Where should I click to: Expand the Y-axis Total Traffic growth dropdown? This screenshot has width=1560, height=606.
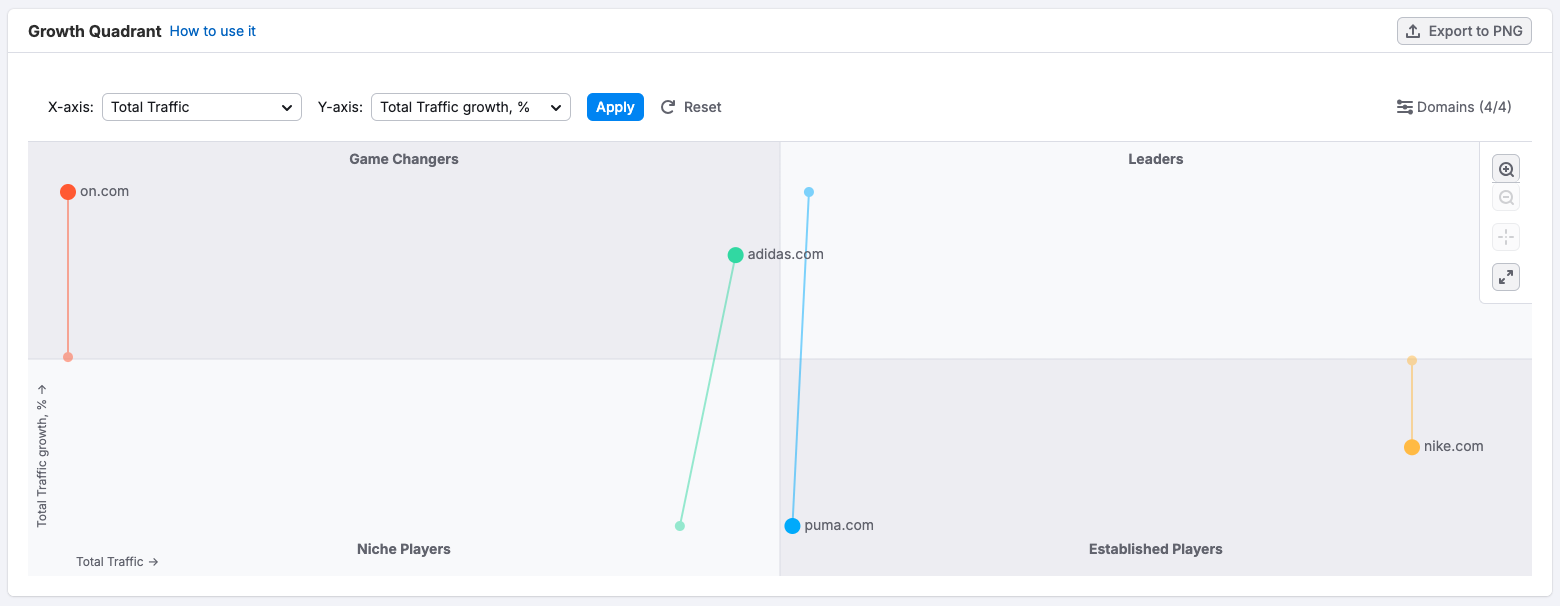(470, 107)
